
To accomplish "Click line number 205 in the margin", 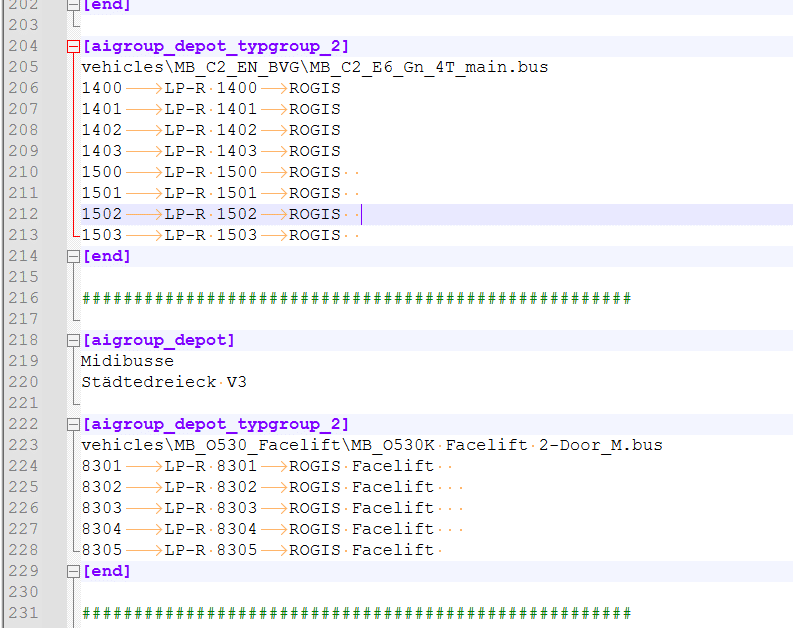I will 22,67.
